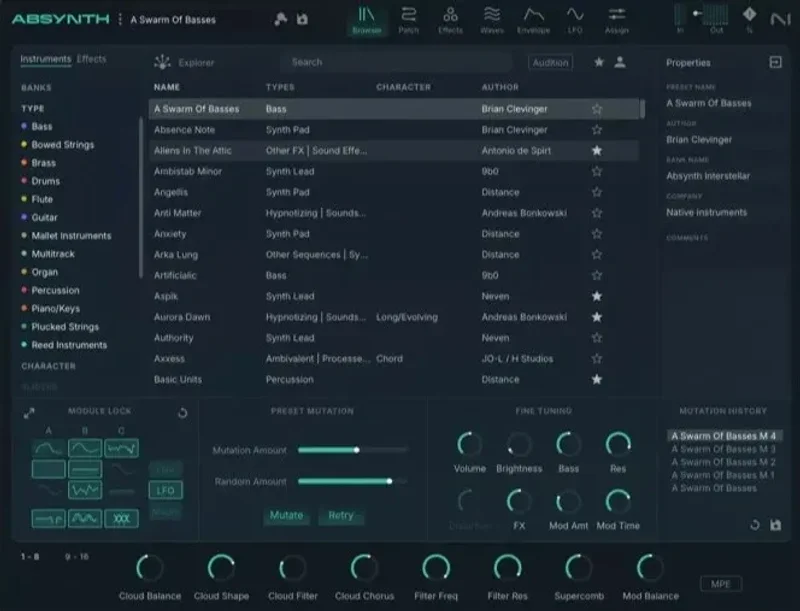800x611 pixels.
Task: Unfavorite the Basic Units preset star
Action: (x=596, y=379)
